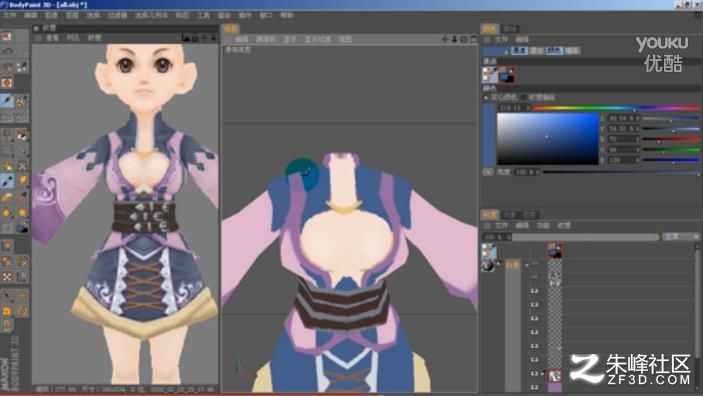
Task: Select the white four-arrow move icon
Action: coord(7,277)
